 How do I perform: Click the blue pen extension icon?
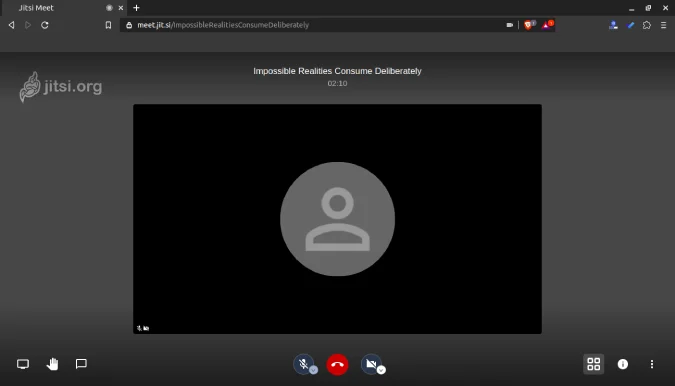pos(631,25)
